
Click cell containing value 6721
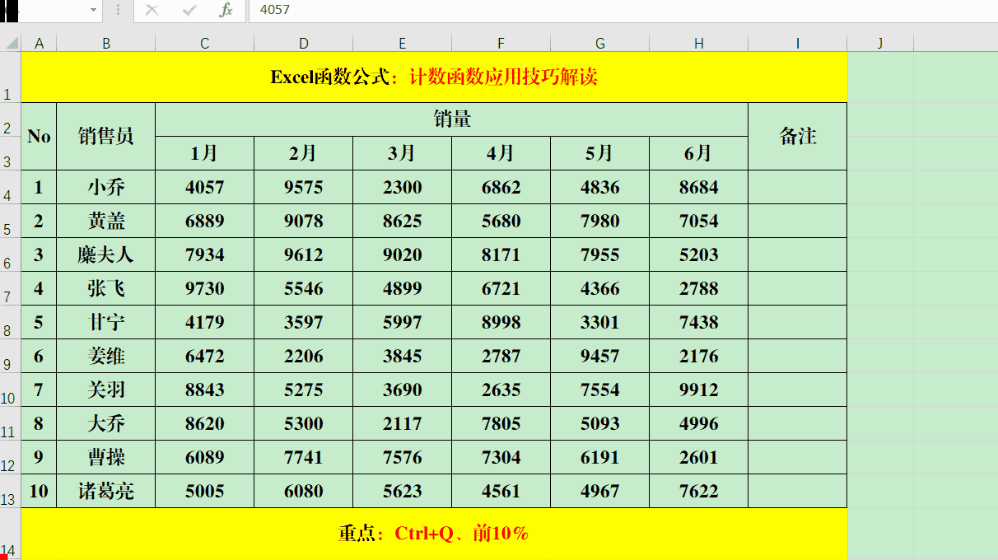tap(501, 288)
